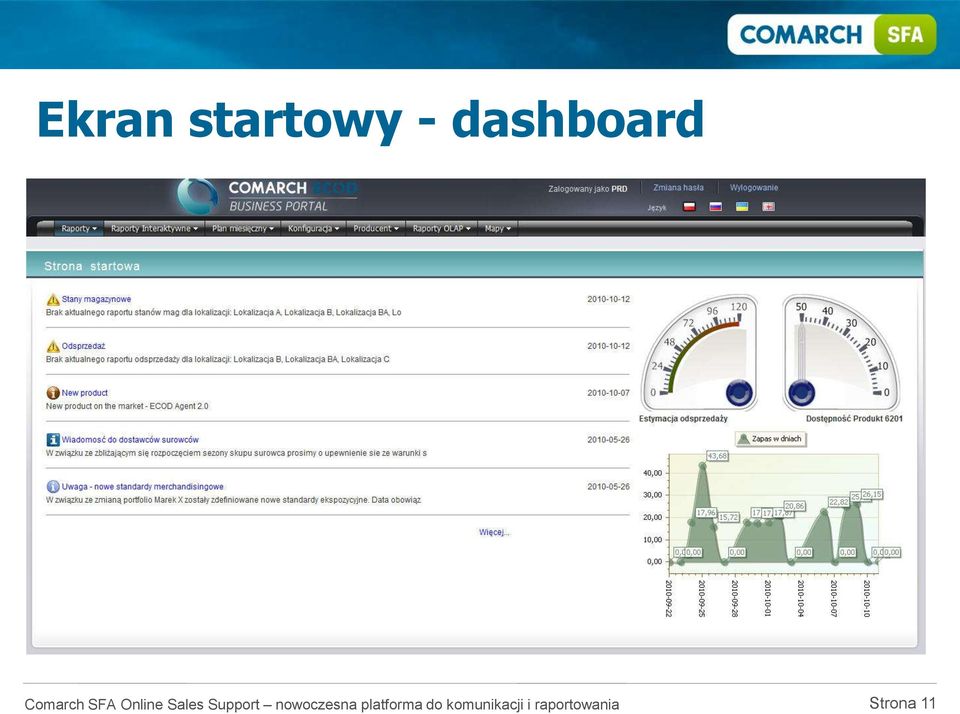Click the Język label
The height and width of the screenshot is (714, 960).
657,208
